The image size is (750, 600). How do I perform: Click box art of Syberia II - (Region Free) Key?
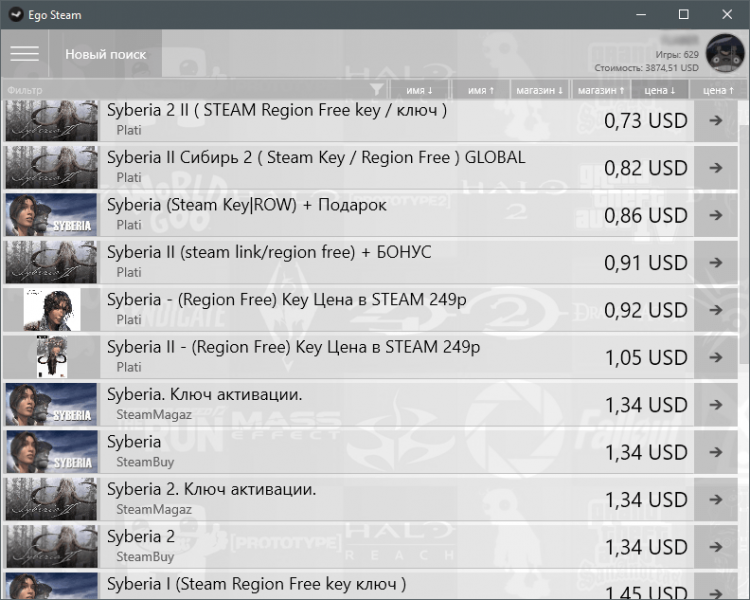pyautogui.click(x=52, y=357)
